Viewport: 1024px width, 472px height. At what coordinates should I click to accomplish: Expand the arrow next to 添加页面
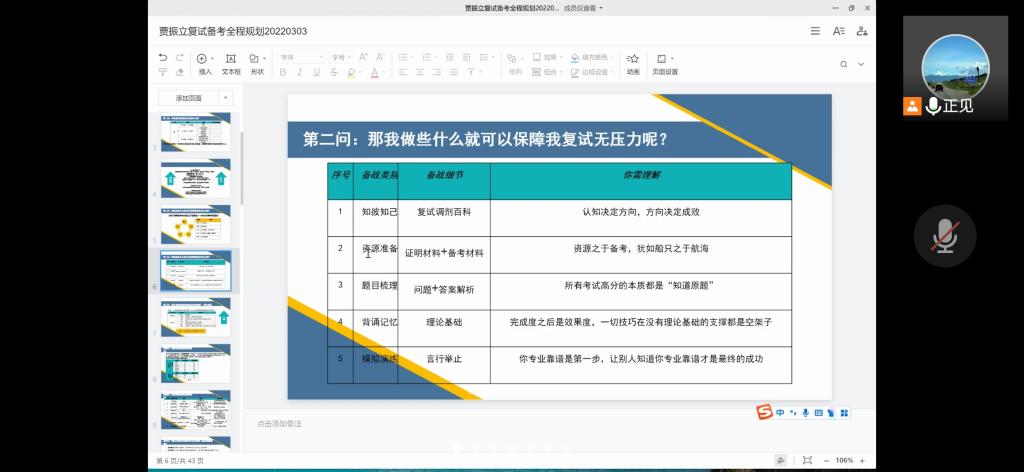[227, 98]
